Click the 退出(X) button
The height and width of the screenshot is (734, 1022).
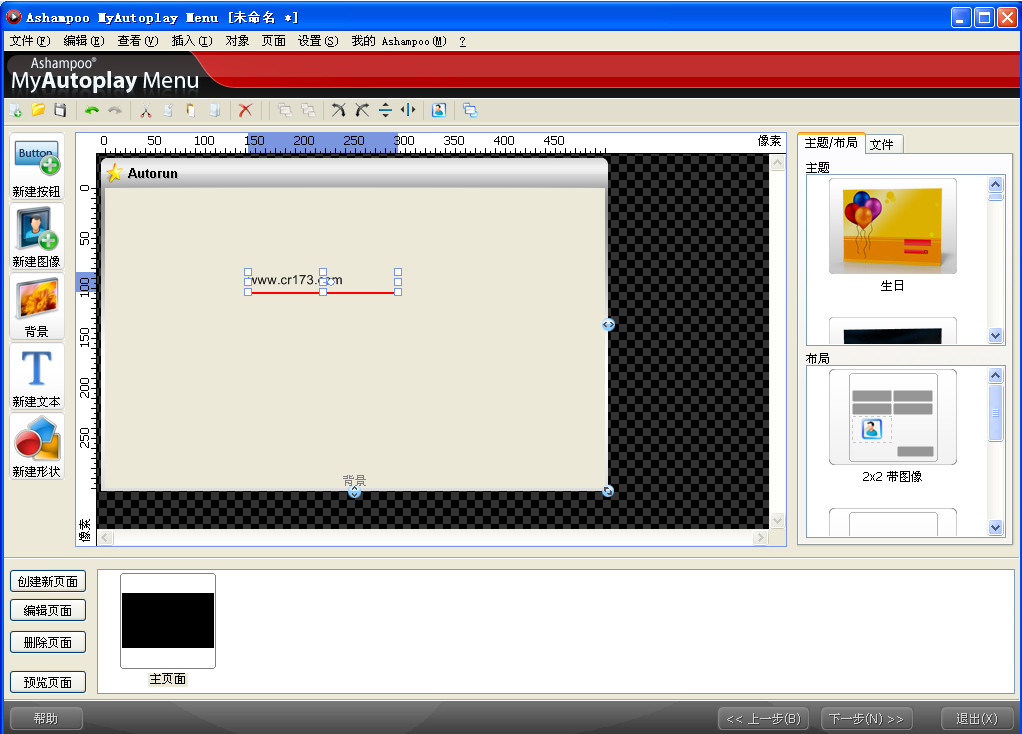click(976, 719)
